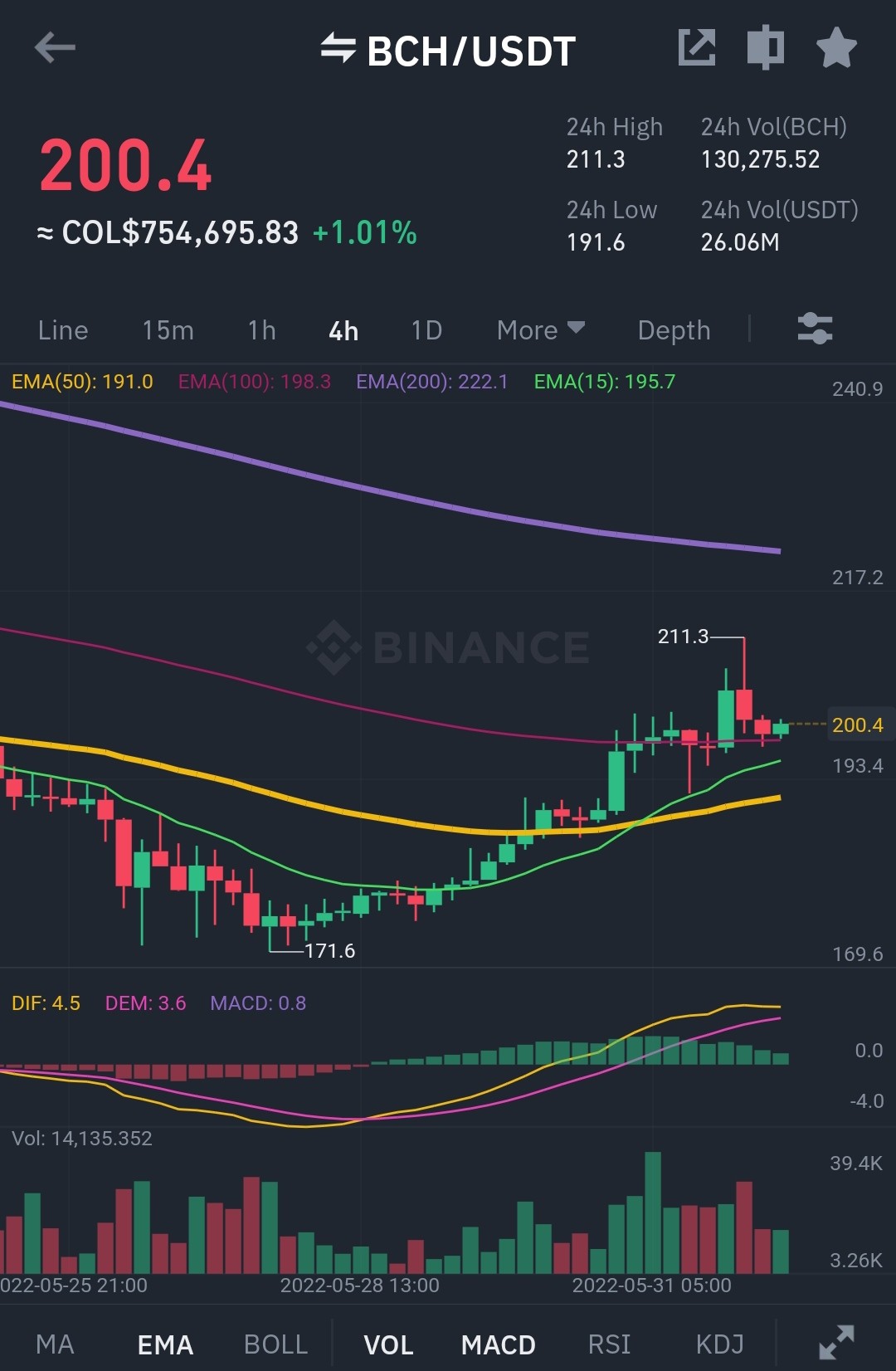The image size is (896, 1371).
Task: Tap the BCH/USDT pair title
Action: click(x=471, y=51)
